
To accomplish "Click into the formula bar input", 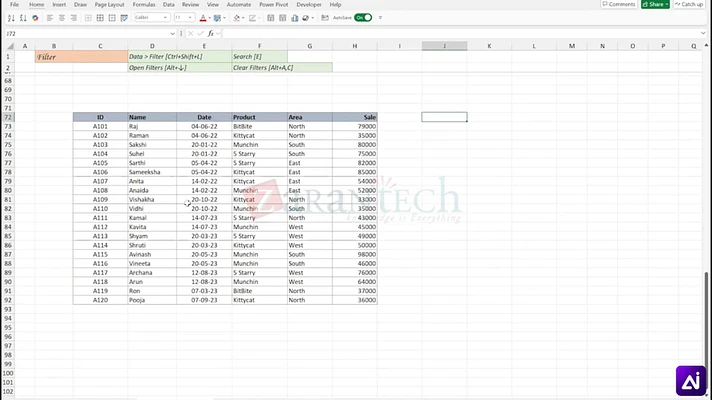I will coord(460,34).
